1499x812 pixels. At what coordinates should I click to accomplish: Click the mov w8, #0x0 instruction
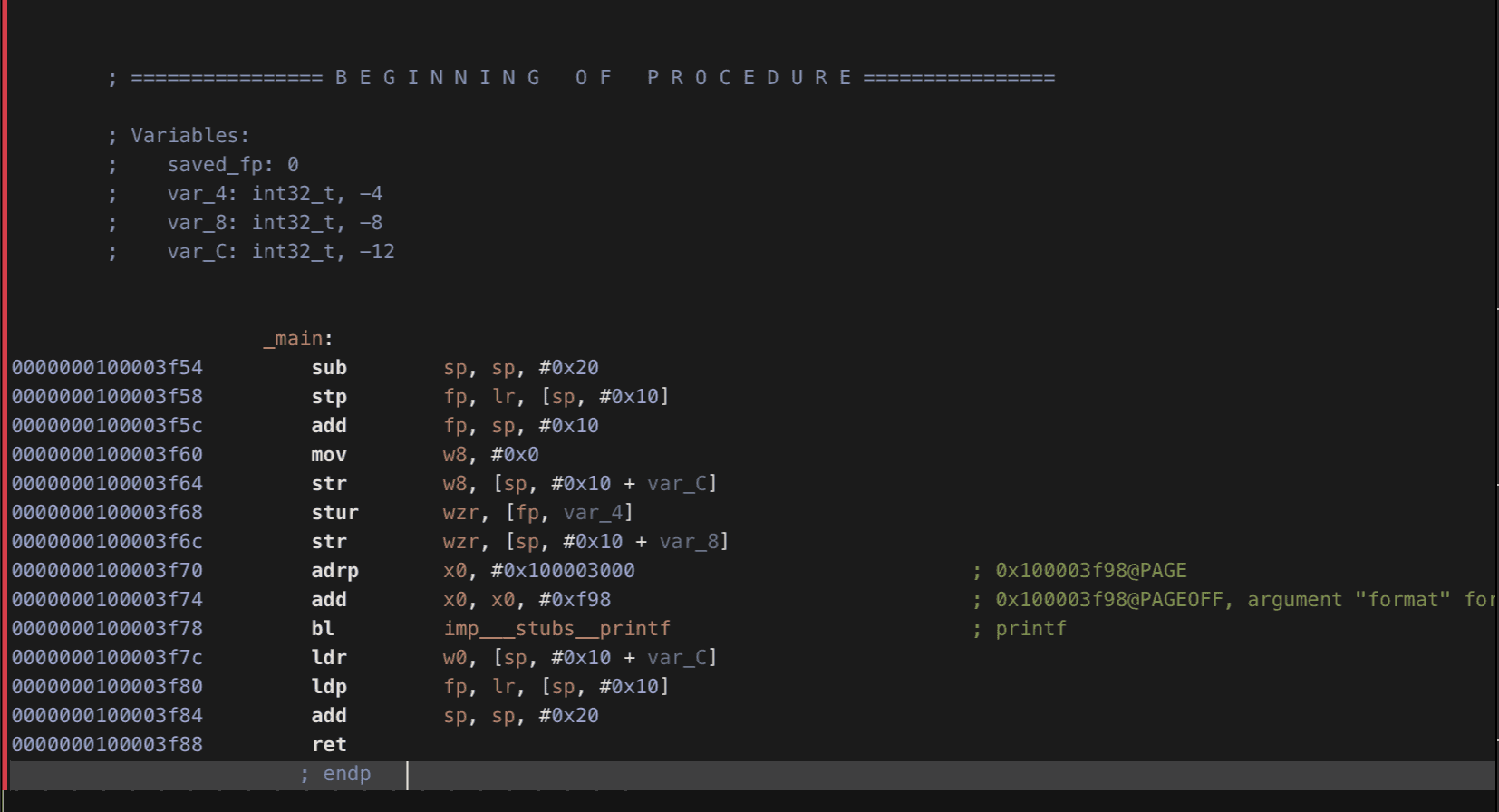pyautogui.click(x=425, y=455)
